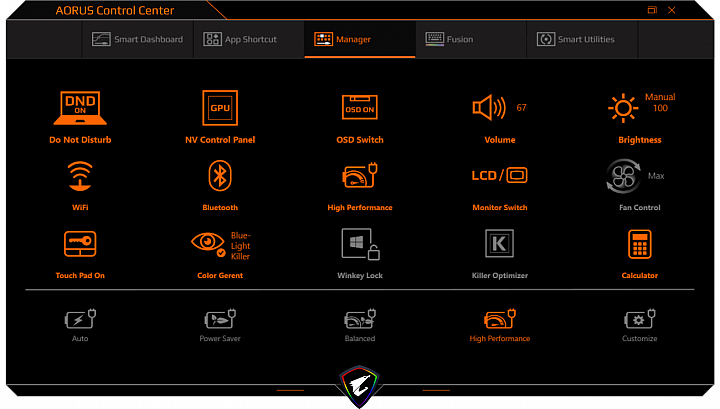Select the Auto power mode
The image size is (720, 409).
[80, 325]
